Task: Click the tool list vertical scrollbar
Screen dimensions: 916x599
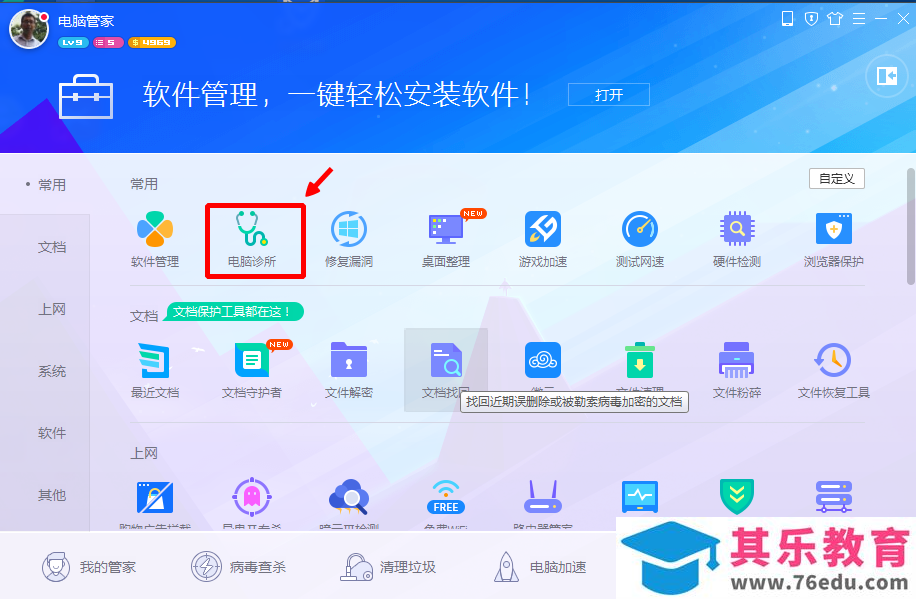Action: pos(910,226)
